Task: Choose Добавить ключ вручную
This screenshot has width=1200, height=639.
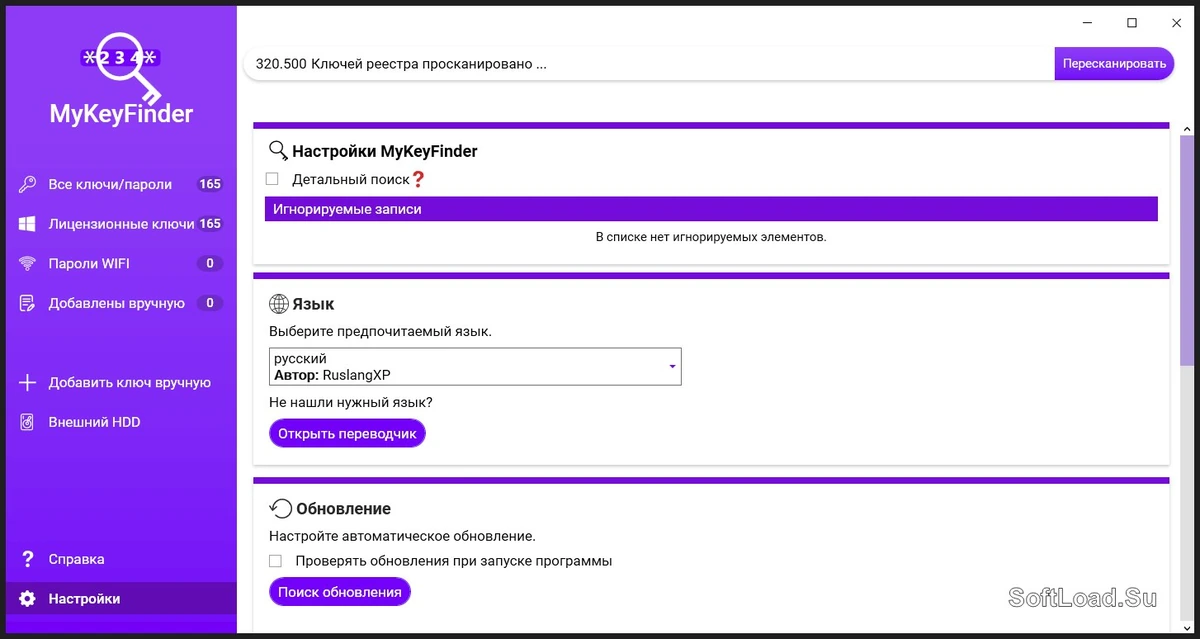Action: coord(121,383)
